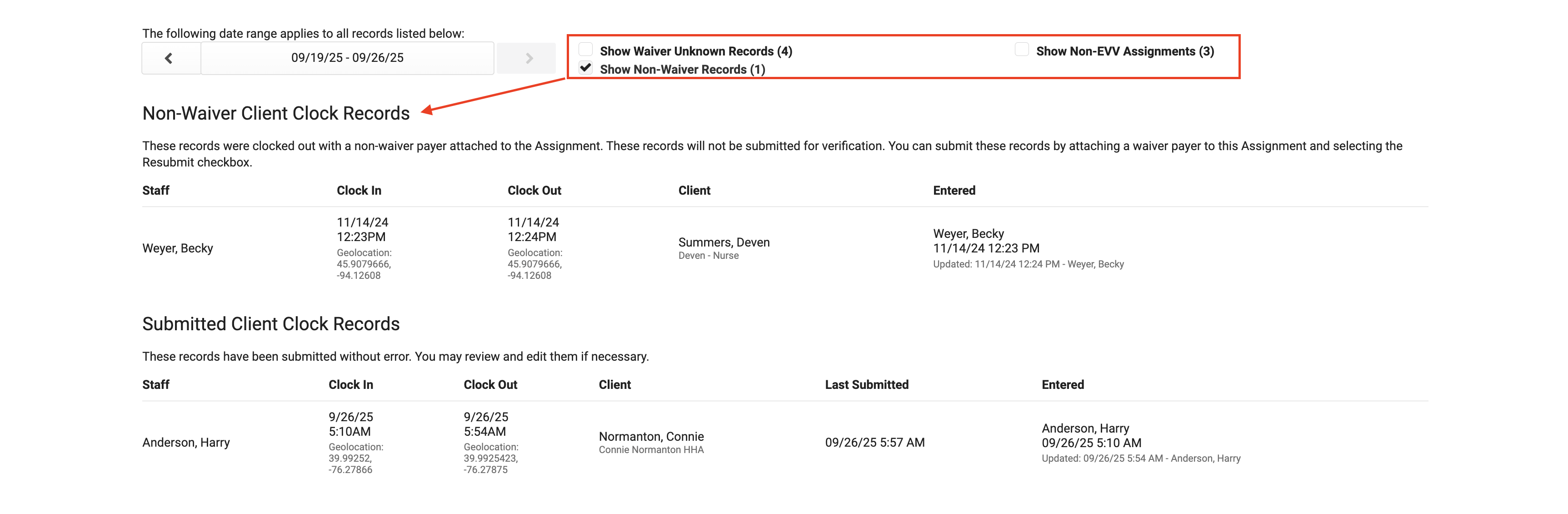1568x514 pixels.
Task: Click the Submitted Client Clock Records heading
Action: point(271,323)
